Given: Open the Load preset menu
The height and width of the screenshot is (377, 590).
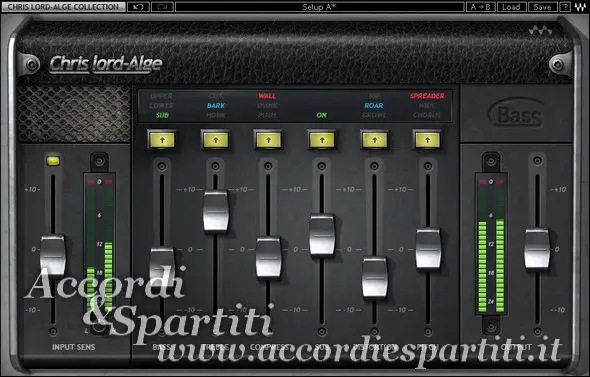Looking at the screenshot, I should click(x=511, y=7).
